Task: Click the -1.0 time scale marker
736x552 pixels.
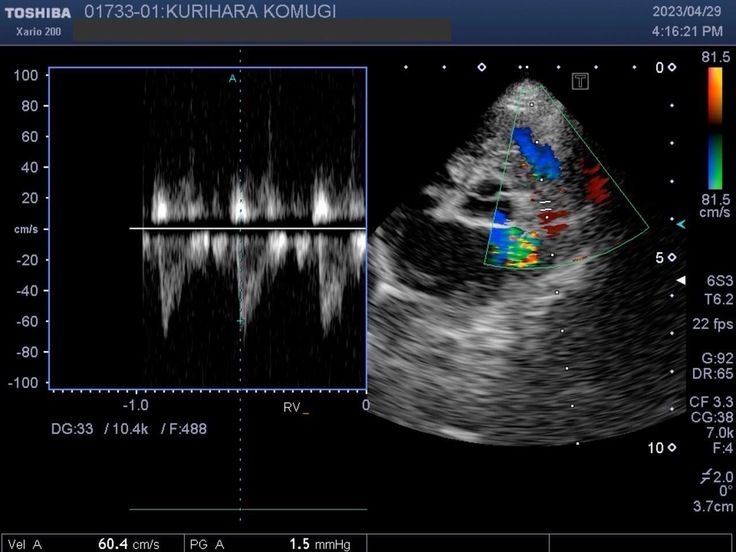Action: click(135, 405)
